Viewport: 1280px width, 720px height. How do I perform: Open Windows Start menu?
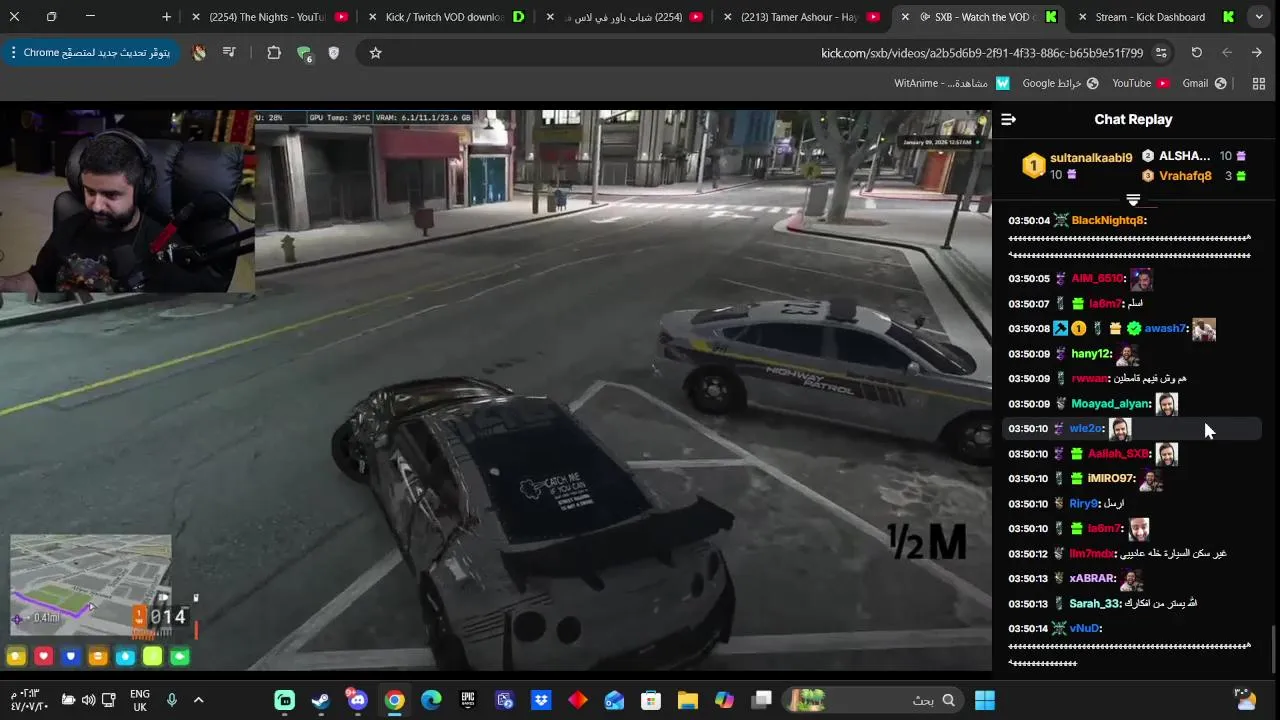pyautogui.click(x=985, y=700)
